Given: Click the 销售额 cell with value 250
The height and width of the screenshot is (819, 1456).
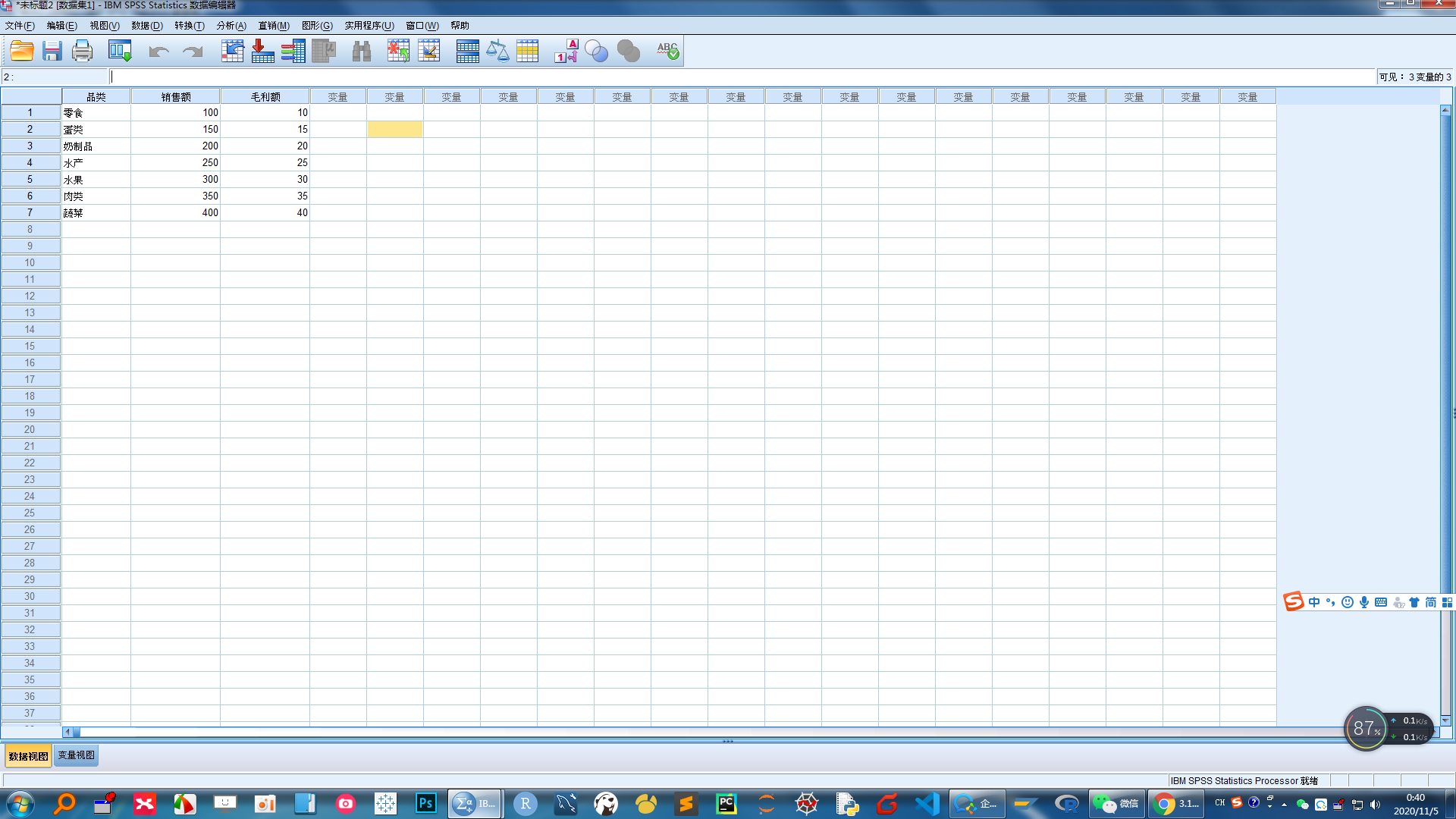Looking at the screenshot, I should (x=176, y=163).
